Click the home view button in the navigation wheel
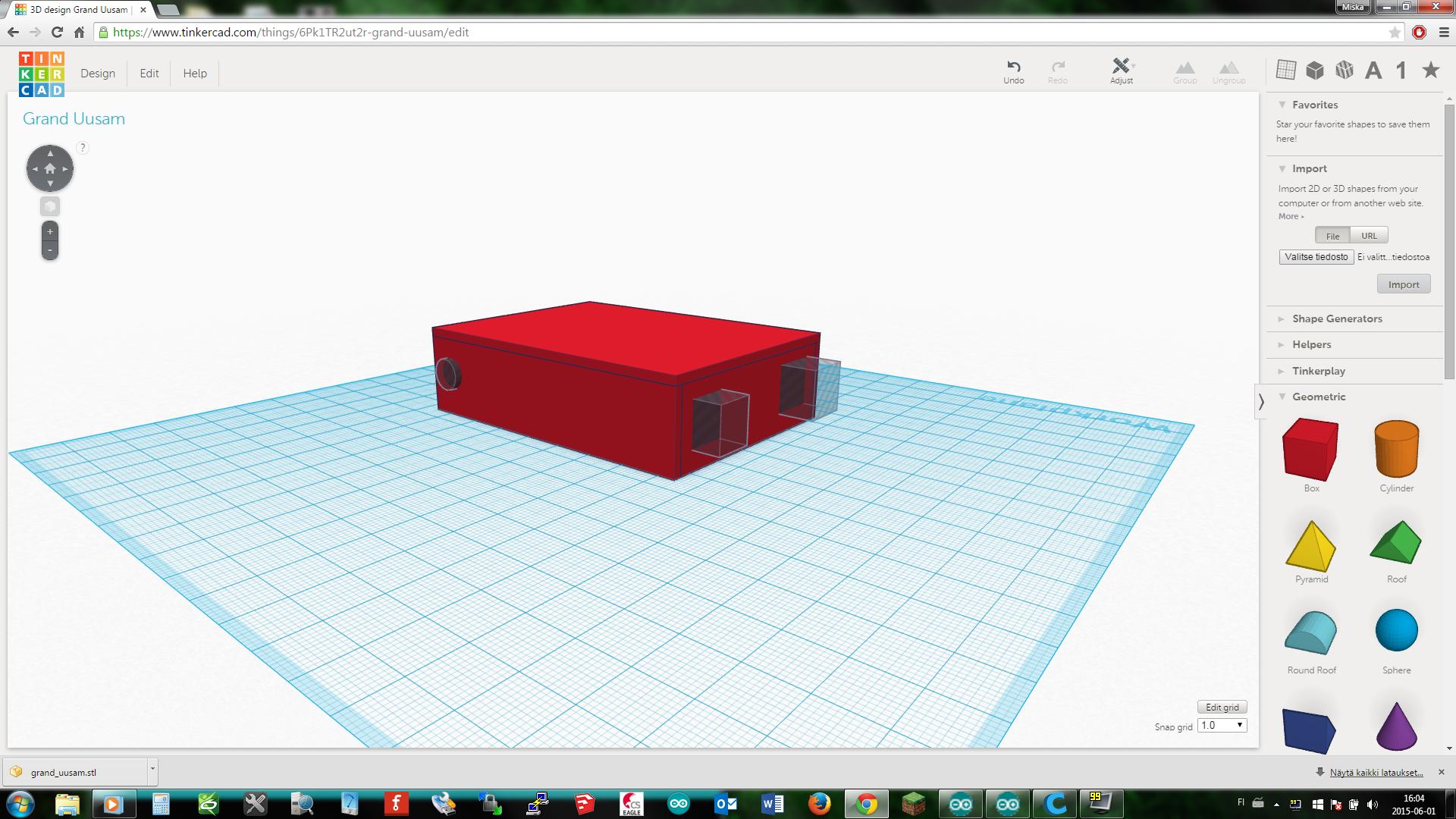The image size is (1456, 819). pos(50,168)
